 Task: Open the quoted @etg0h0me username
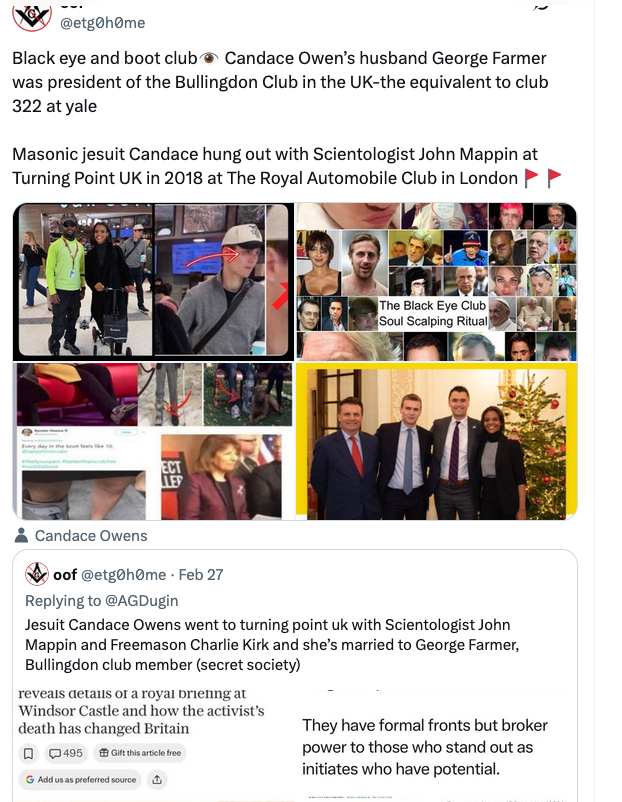coord(123,575)
